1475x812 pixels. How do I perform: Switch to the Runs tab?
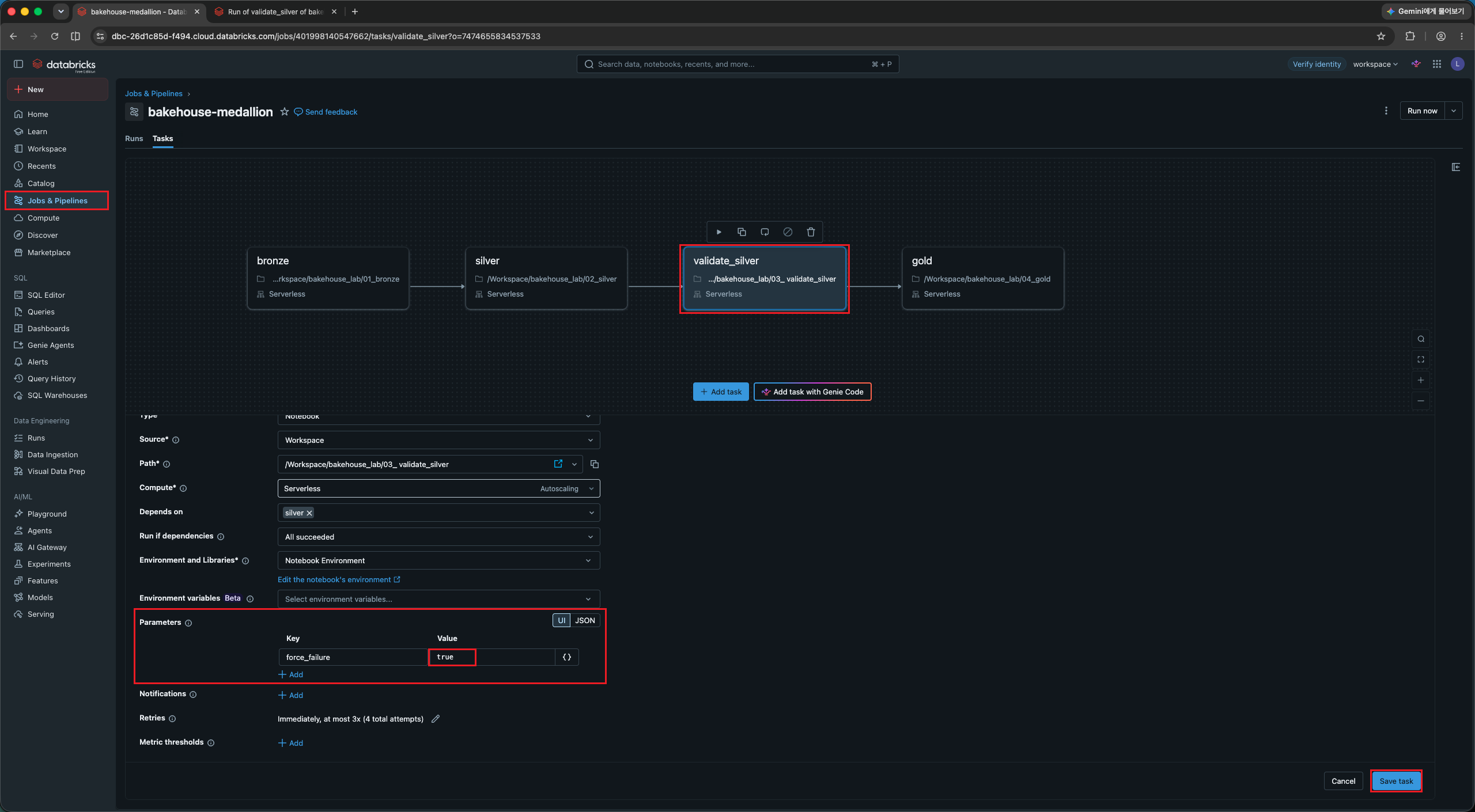(x=134, y=138)
